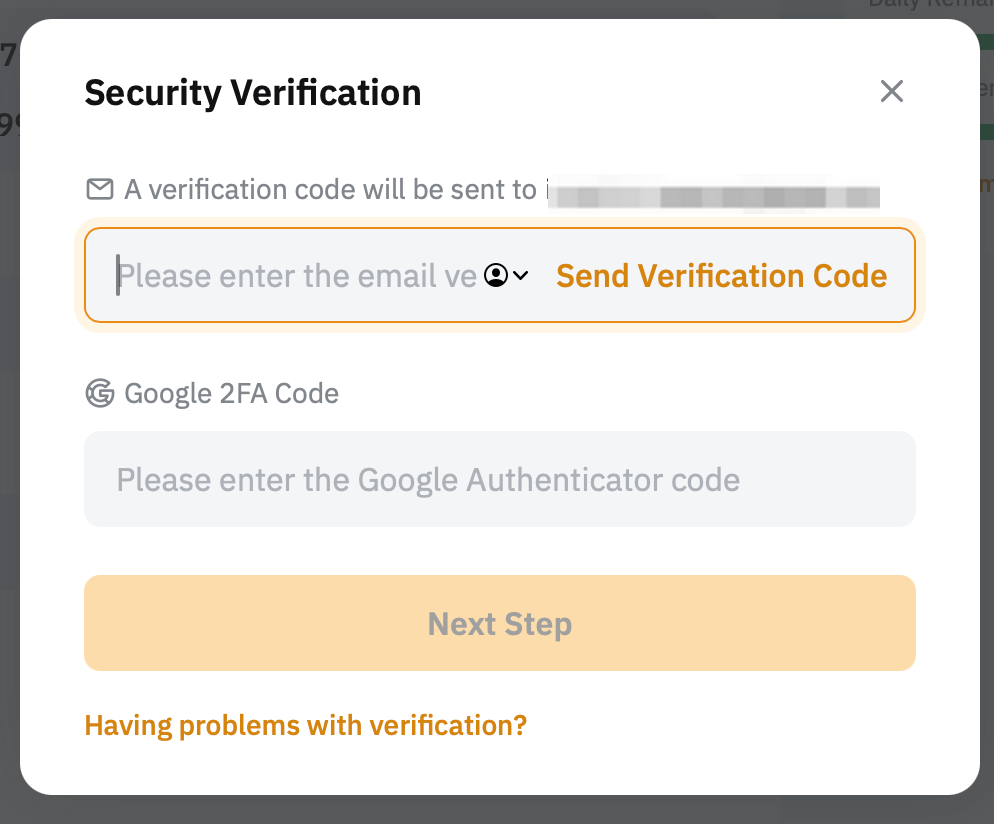Image resolution: width=994 pixels, height=824 pixels.
Task: Open the autofill contact icon in email field
Action: coord(495,275)
